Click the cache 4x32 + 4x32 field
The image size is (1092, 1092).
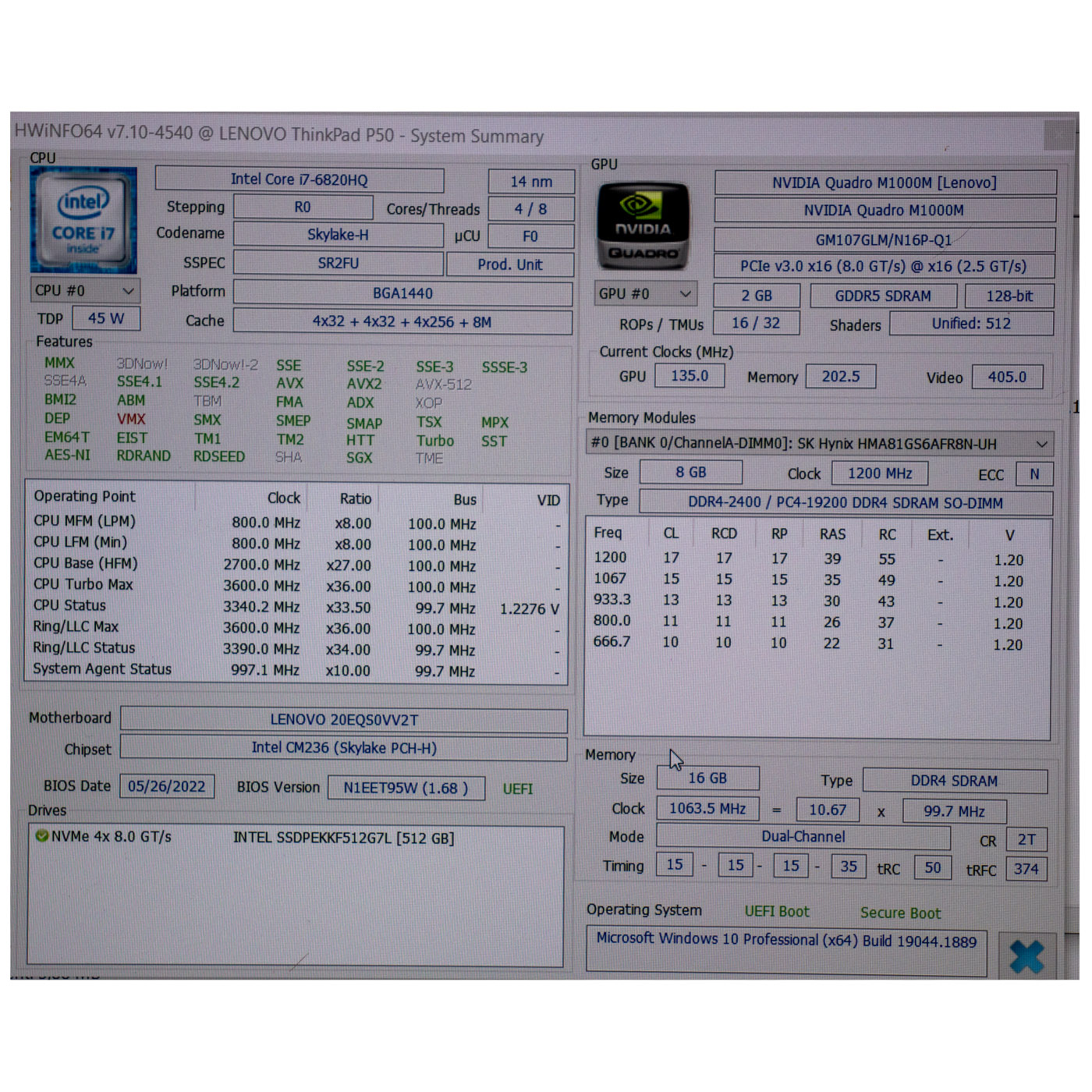(x=402, y=321)
